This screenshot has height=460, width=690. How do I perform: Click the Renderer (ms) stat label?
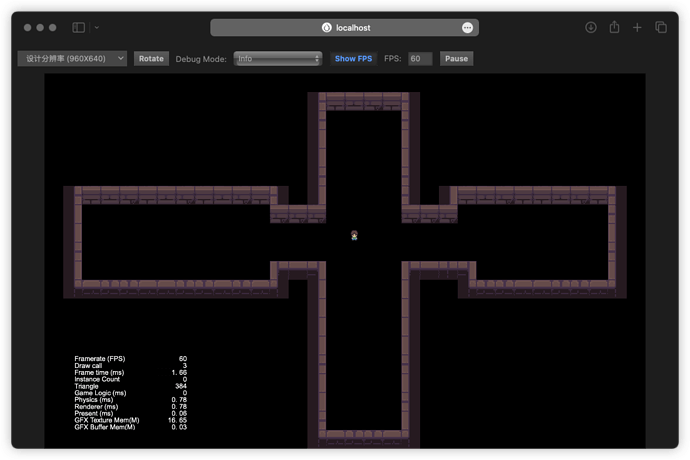click(96, 406)
